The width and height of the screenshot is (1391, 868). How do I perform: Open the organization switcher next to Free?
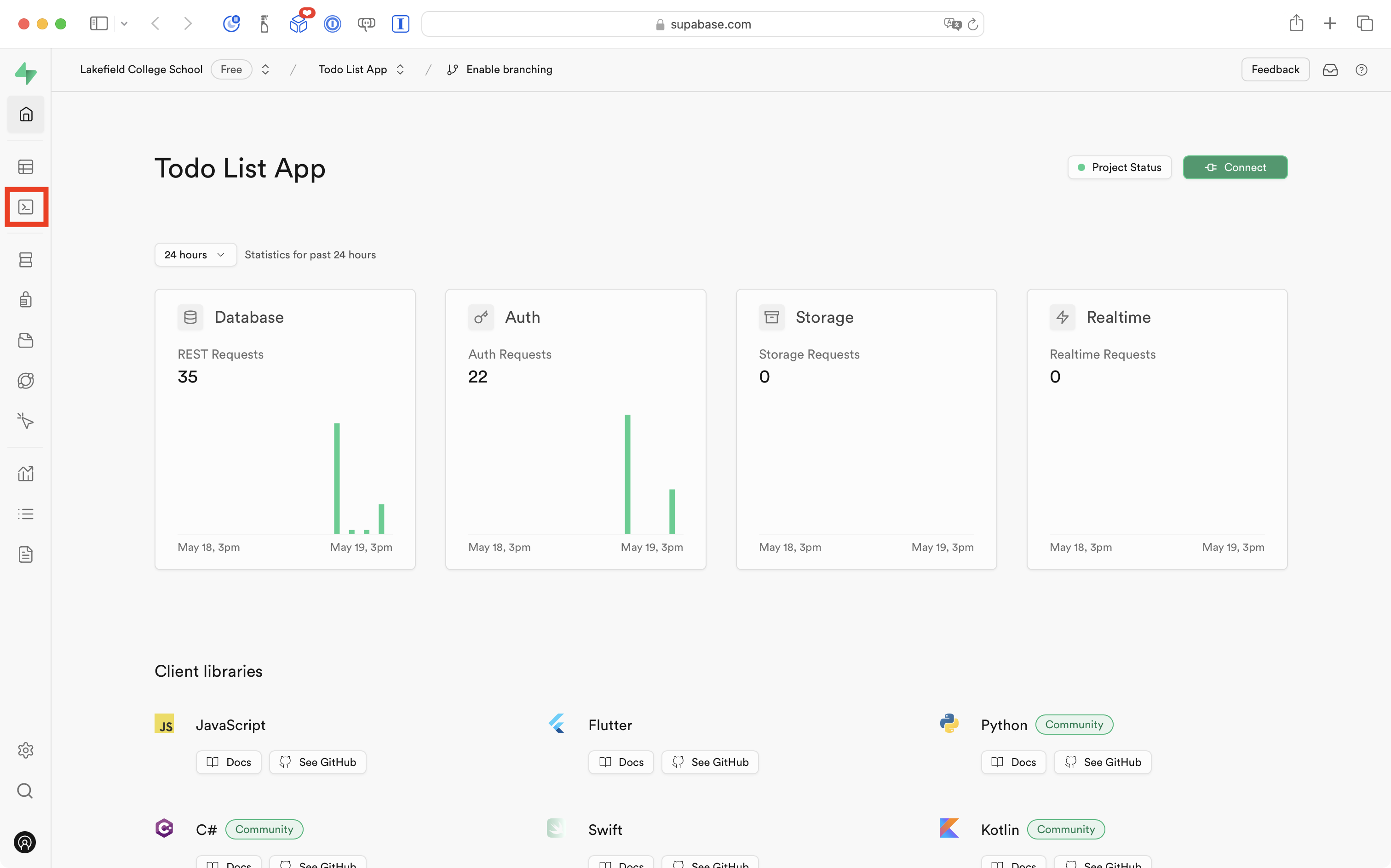[265, 69]
